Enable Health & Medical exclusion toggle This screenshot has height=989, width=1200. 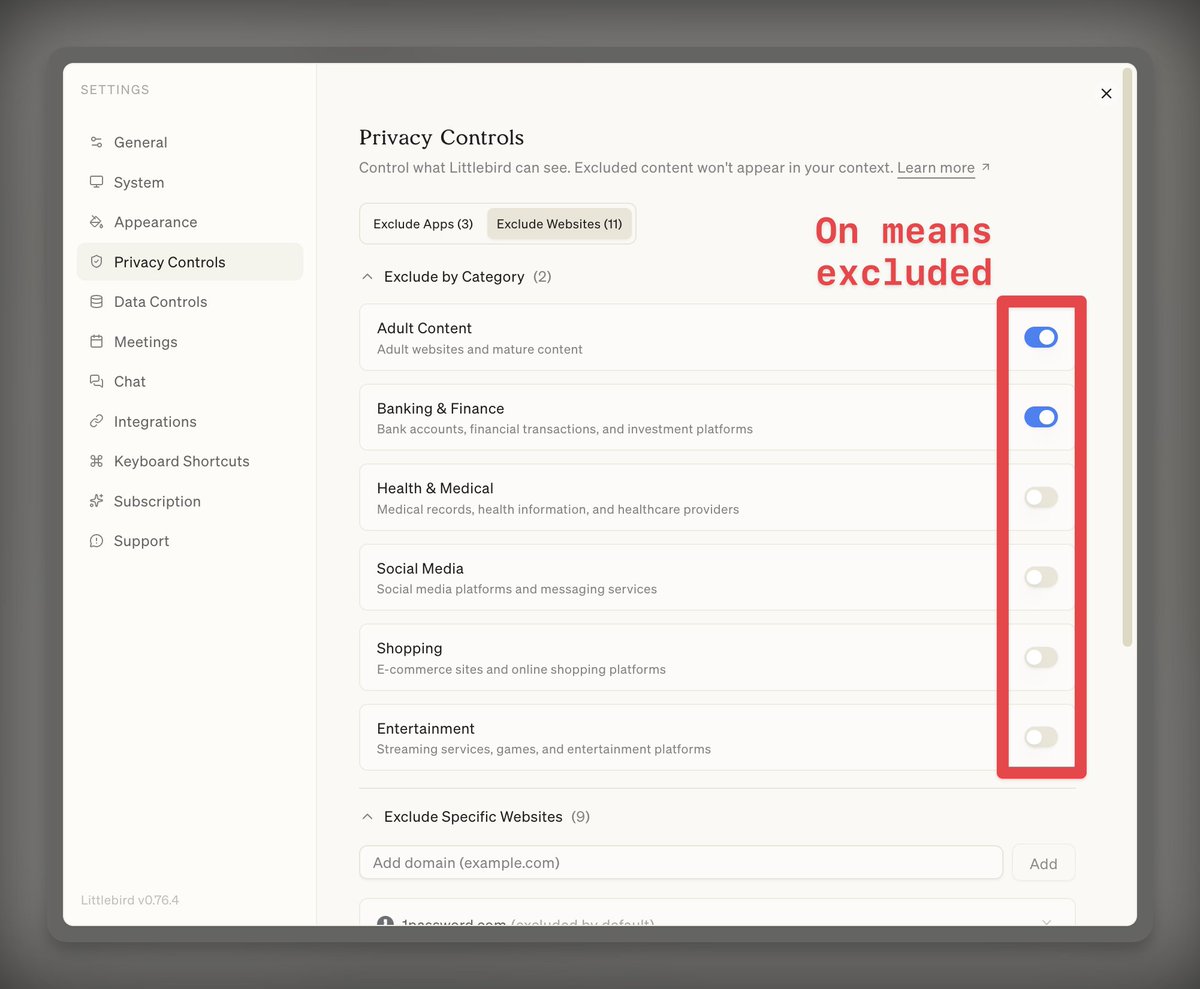point(1040,497)
